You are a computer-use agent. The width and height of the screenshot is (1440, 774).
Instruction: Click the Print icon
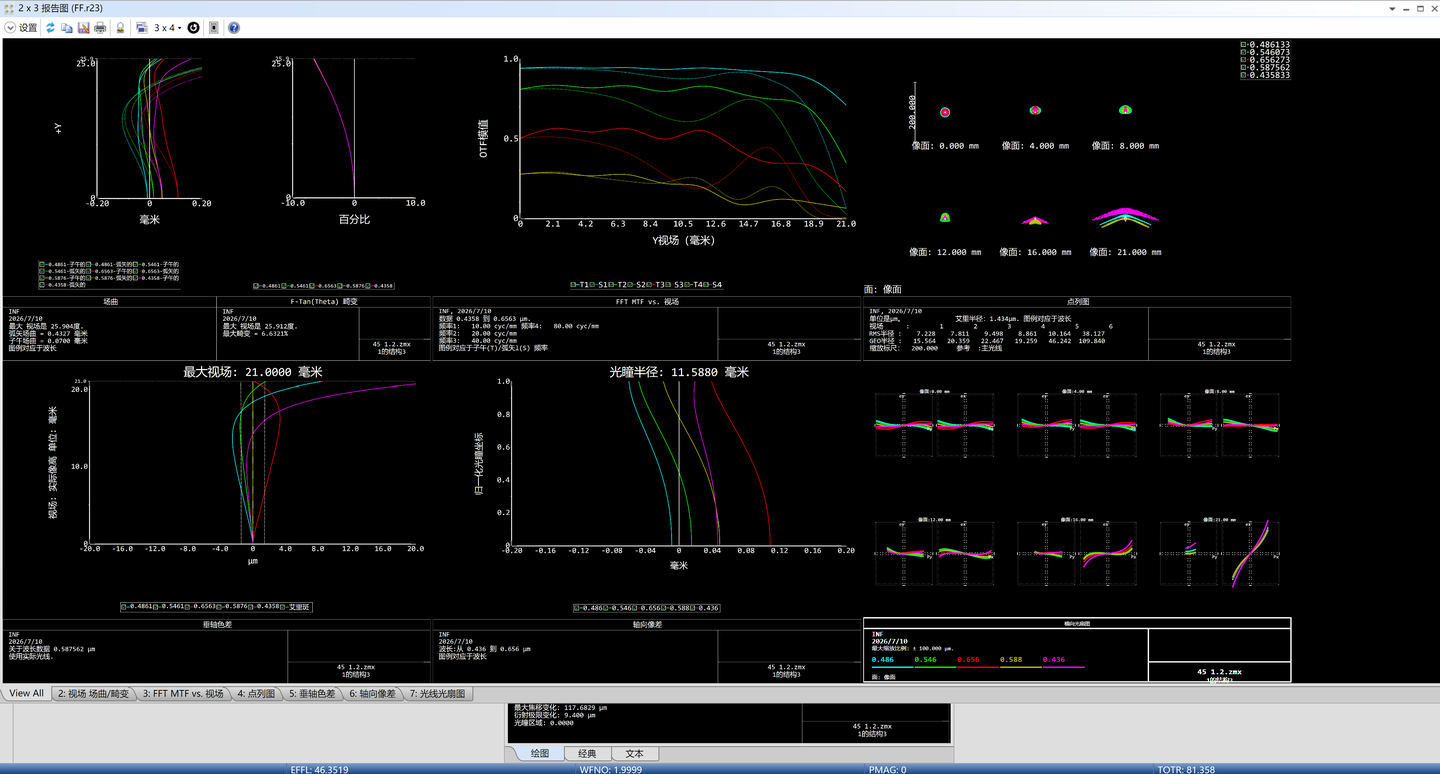tap(100, 28)
